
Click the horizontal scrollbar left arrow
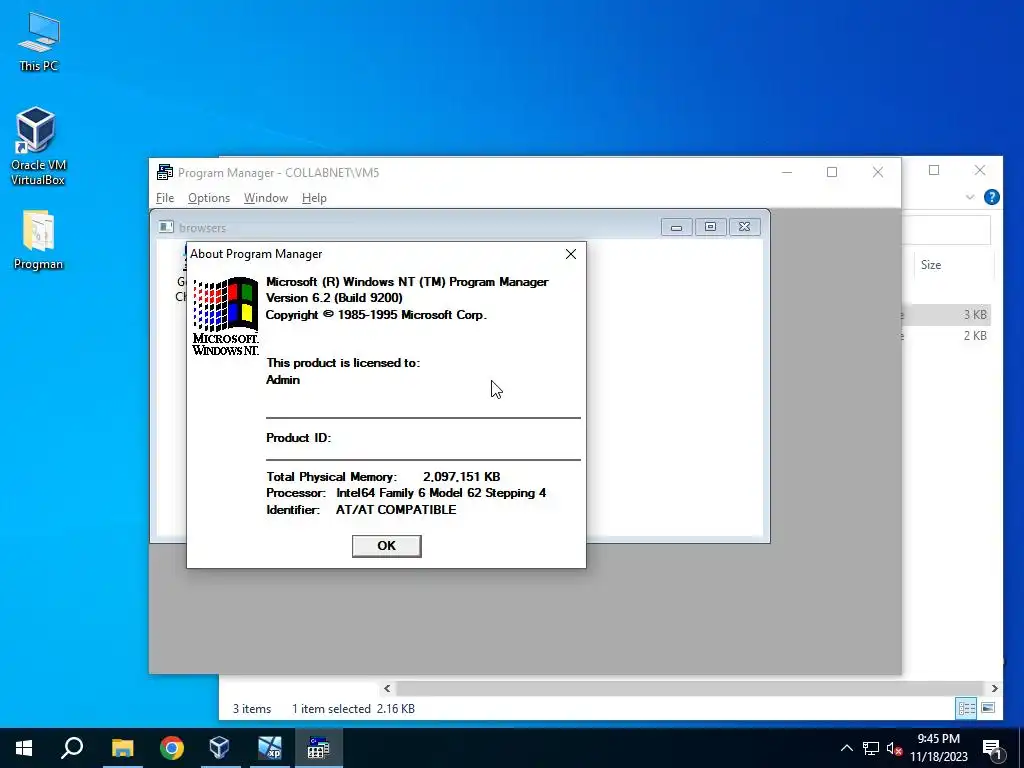pos(387,688)
